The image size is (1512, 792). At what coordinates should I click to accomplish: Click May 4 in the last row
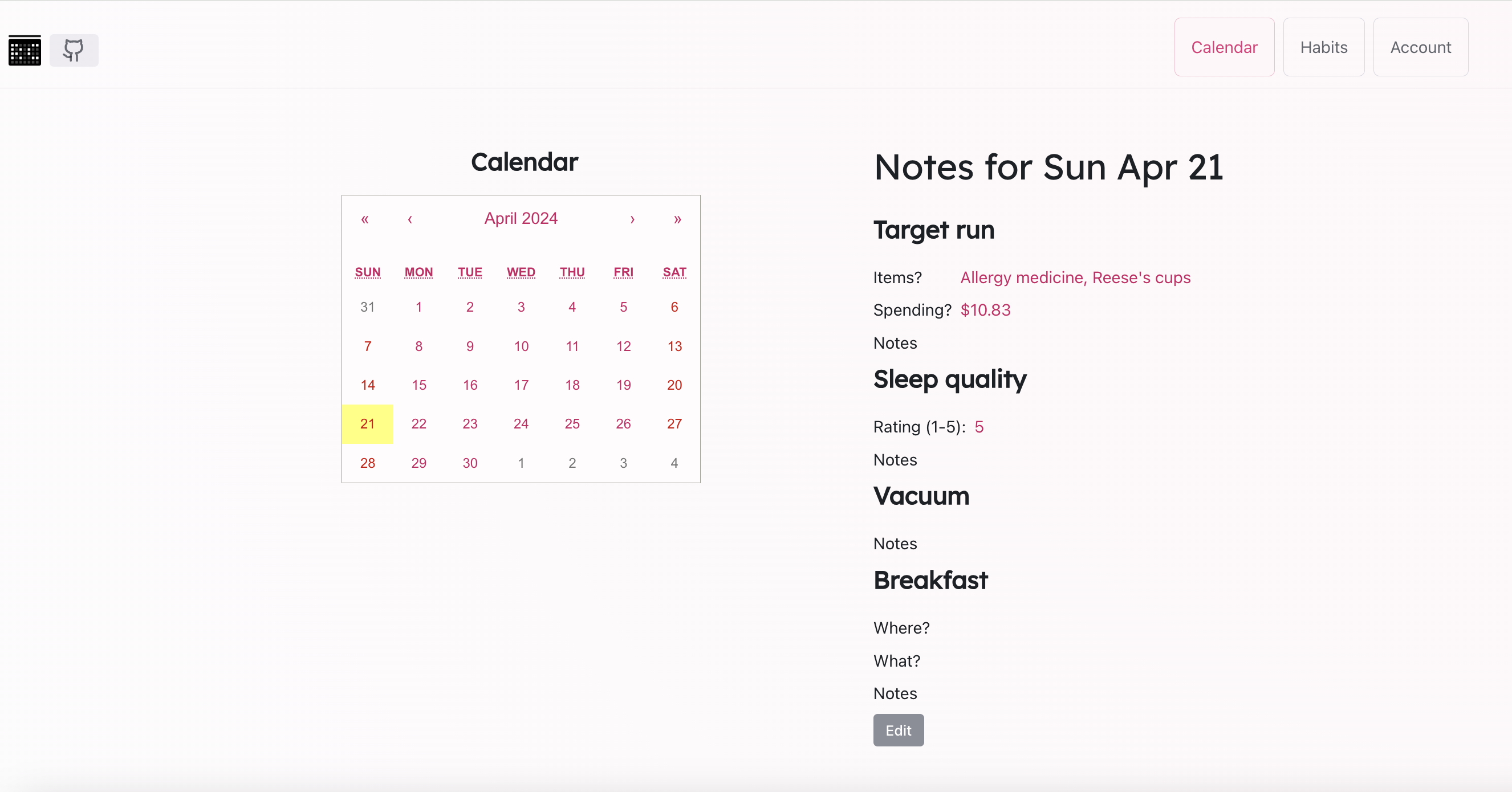[674, 463]
